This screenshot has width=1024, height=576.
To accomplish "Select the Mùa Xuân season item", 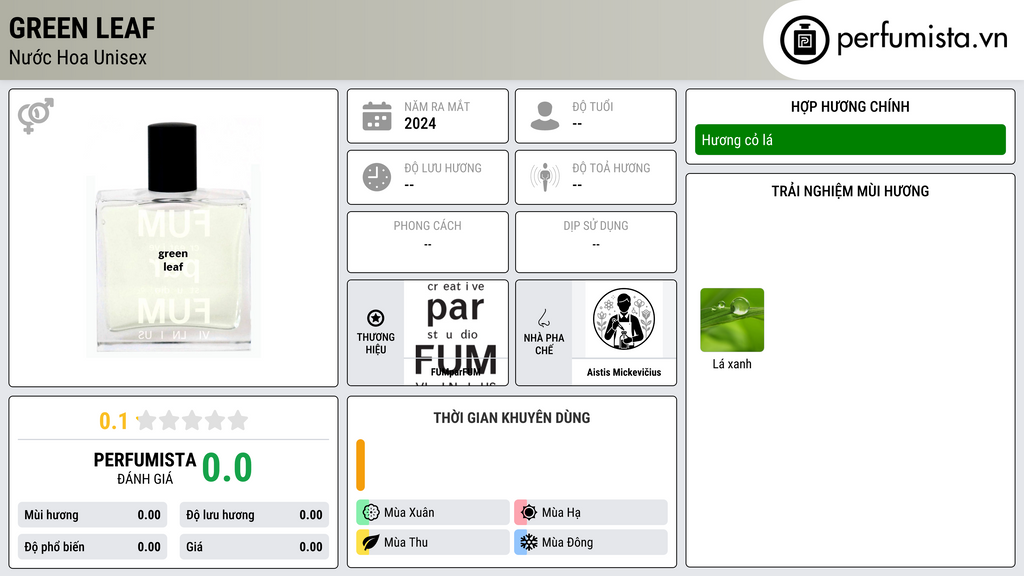I will click(433, 513).
